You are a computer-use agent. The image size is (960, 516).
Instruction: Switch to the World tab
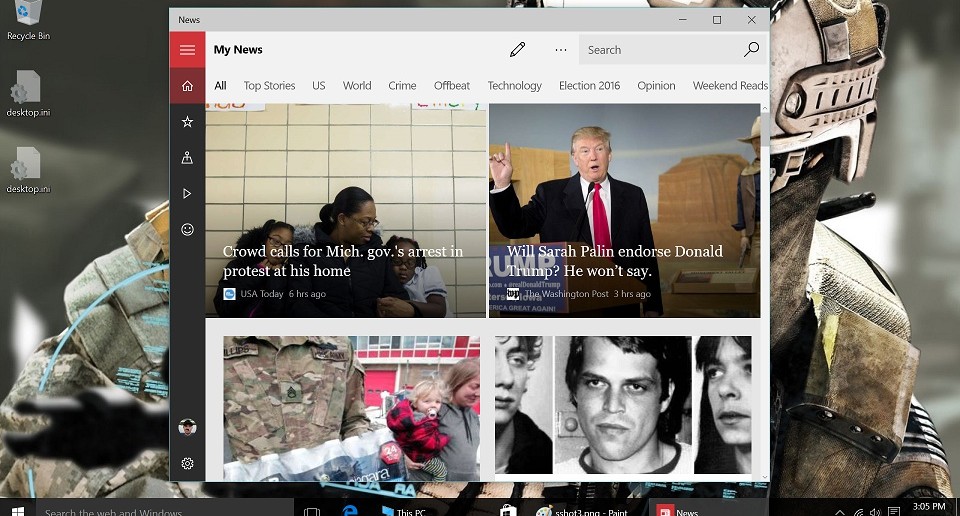pyautogui.click(x=357, y=86)
